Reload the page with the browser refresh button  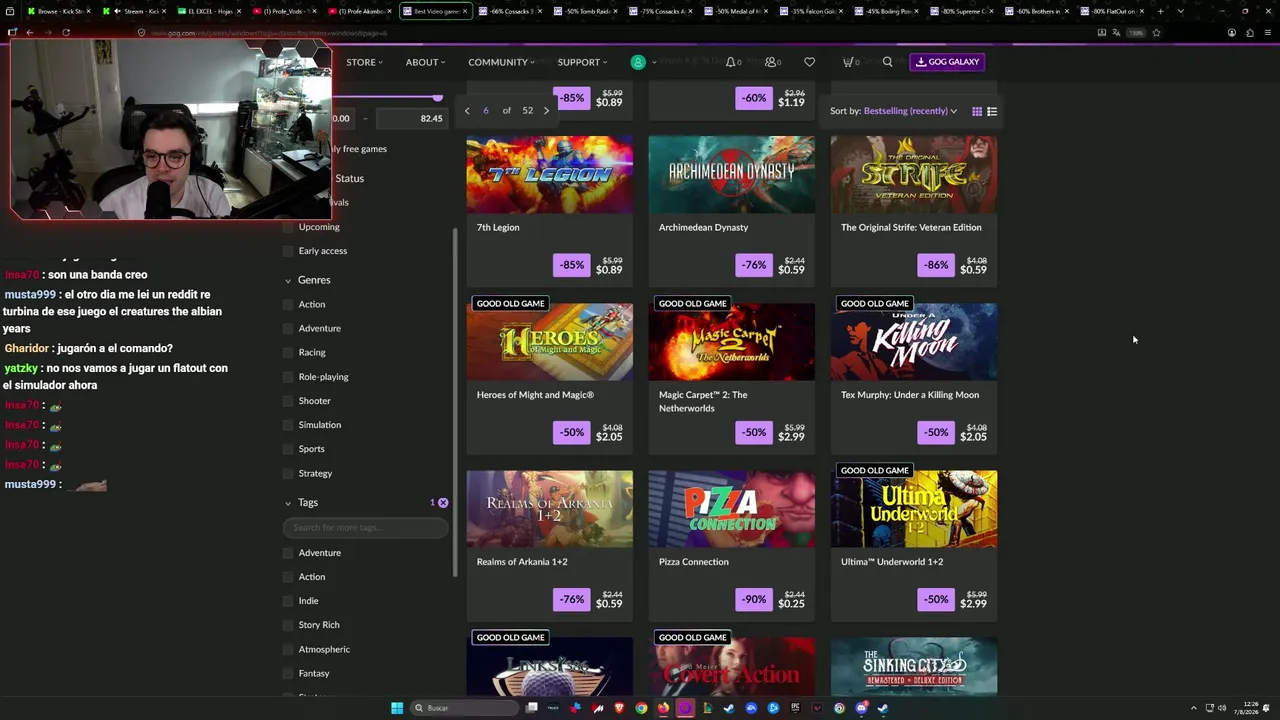[x=66, y=32]
